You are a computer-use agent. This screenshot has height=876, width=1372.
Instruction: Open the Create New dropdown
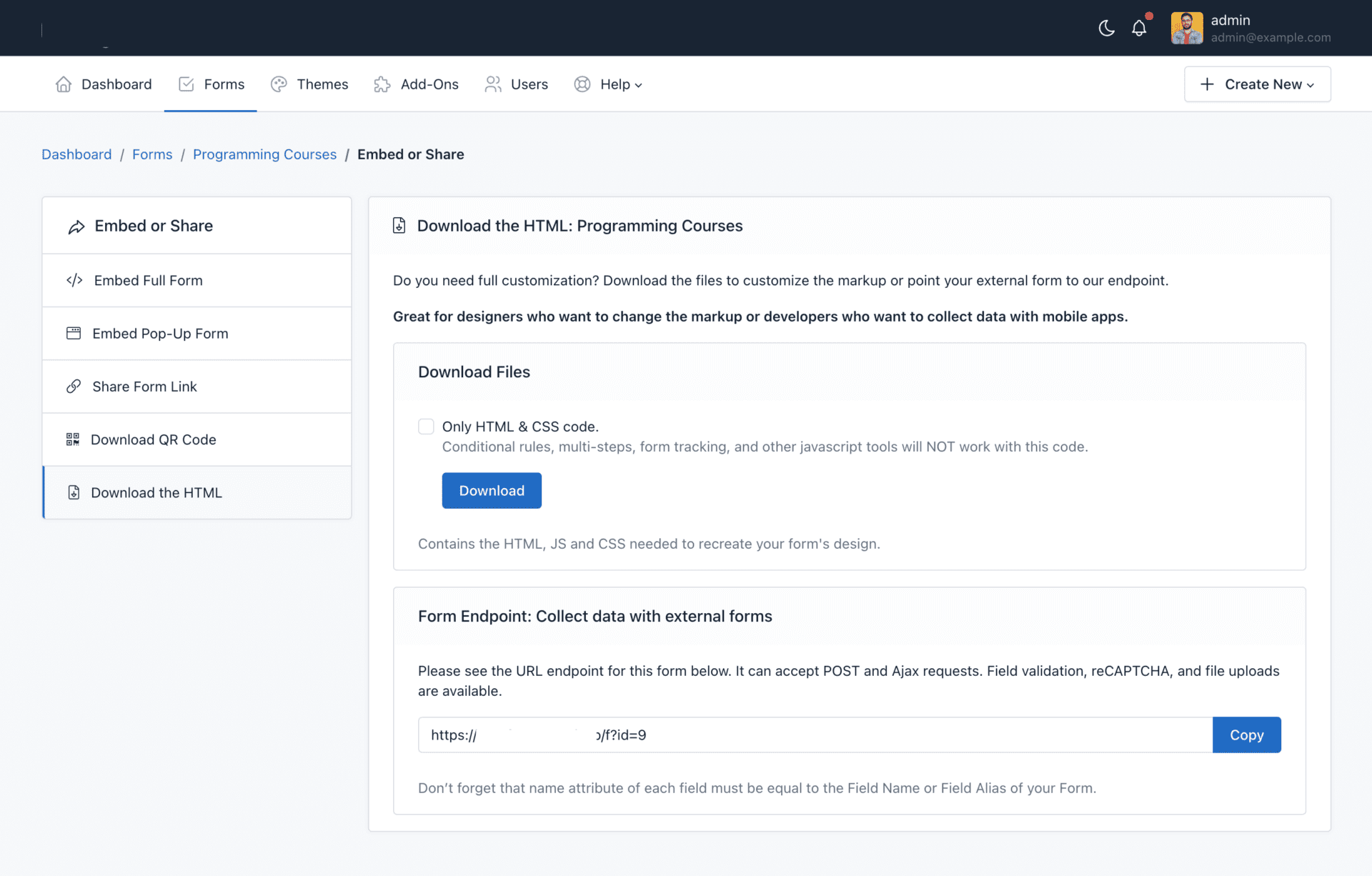(1257, 84)
